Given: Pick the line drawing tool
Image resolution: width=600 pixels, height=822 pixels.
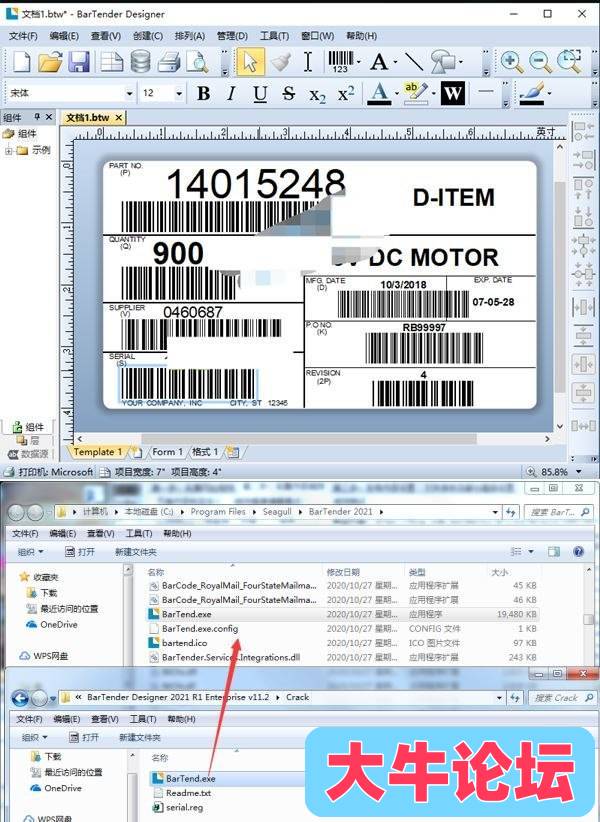Looking at the screenshot, I should [x=414, y=62].
